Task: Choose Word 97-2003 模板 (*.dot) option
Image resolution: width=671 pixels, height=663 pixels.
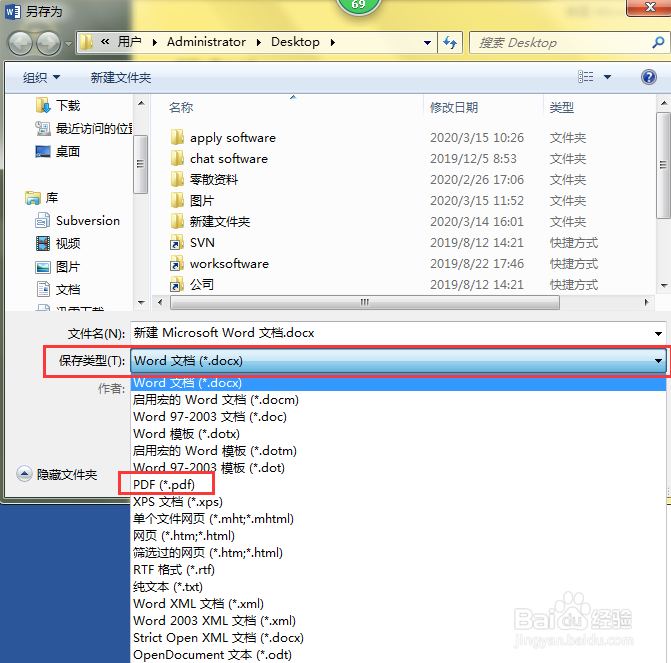Action: click(x=398, y=468)
